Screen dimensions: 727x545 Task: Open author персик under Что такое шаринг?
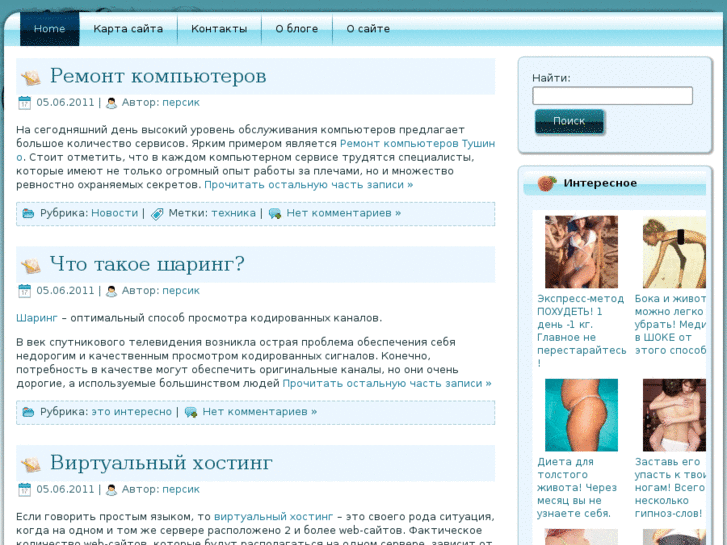click(x=181, y=291)
